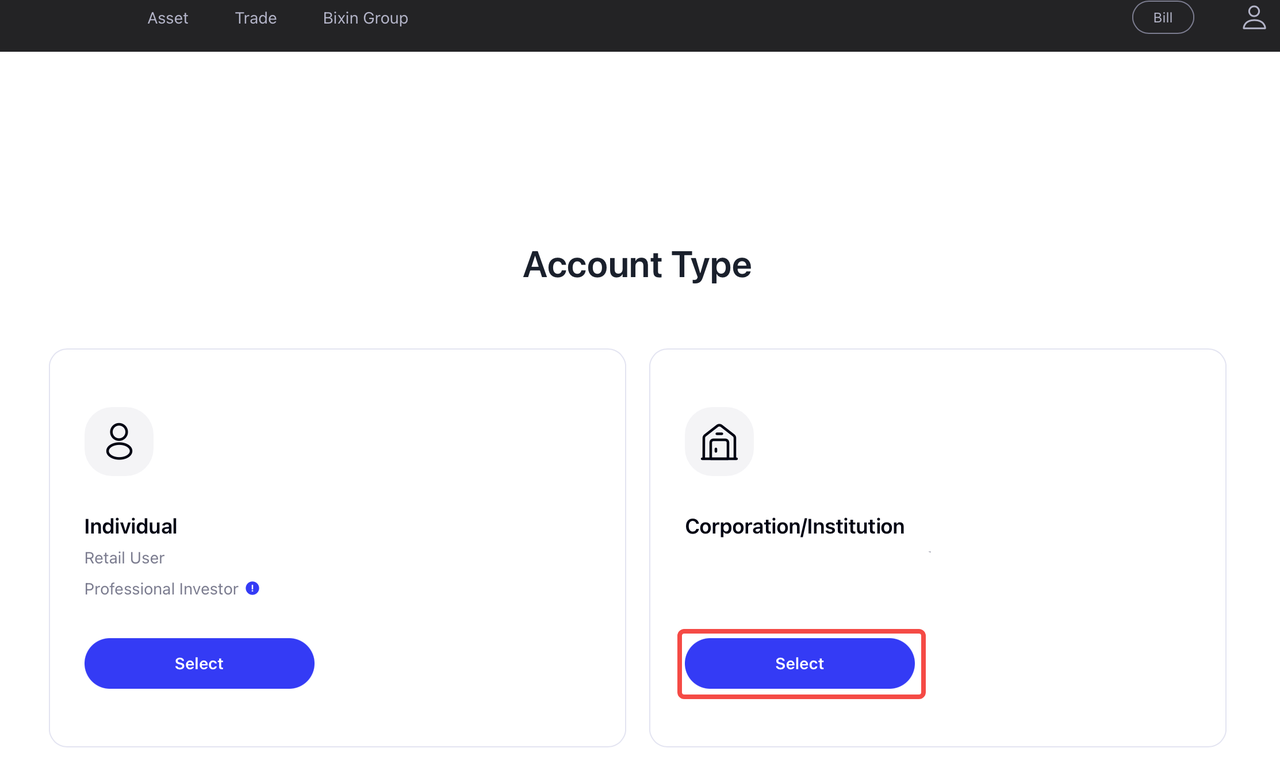Go to Bixin Group
The image size is (1280, 775).
pos(365,17)
